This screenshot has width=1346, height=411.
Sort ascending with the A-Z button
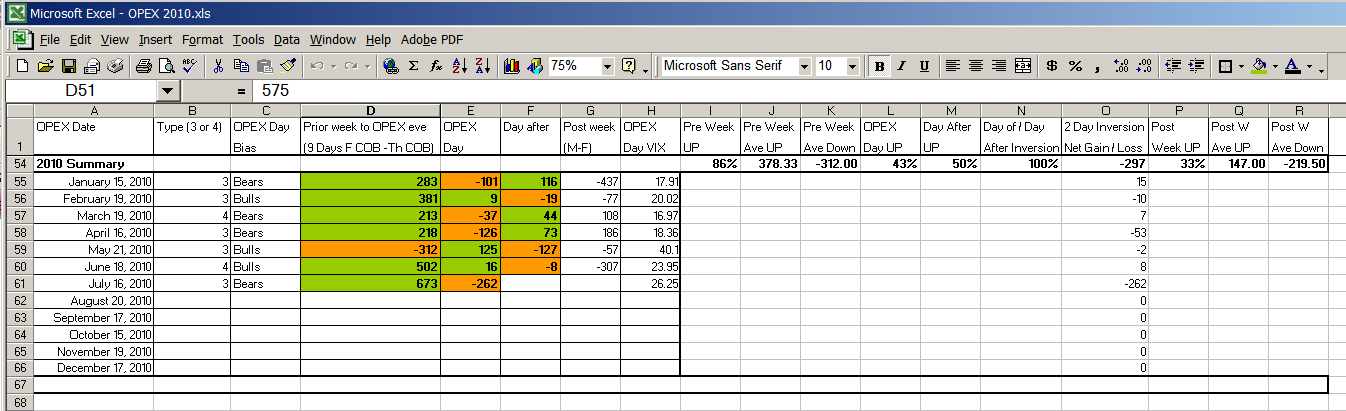tap(459, 66)
